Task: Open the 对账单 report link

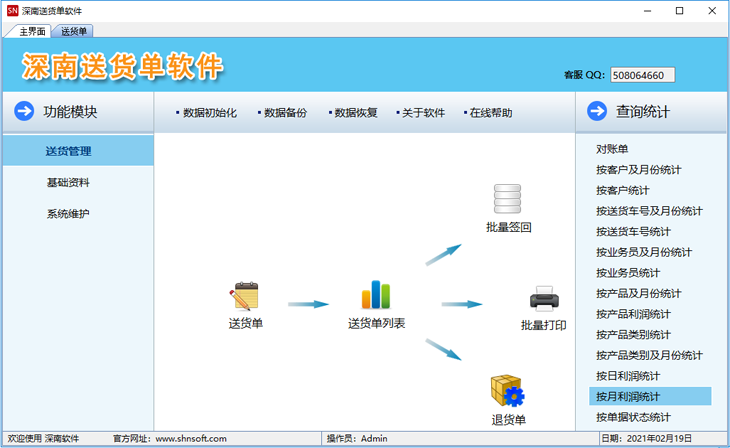Action: click(612, 149)
